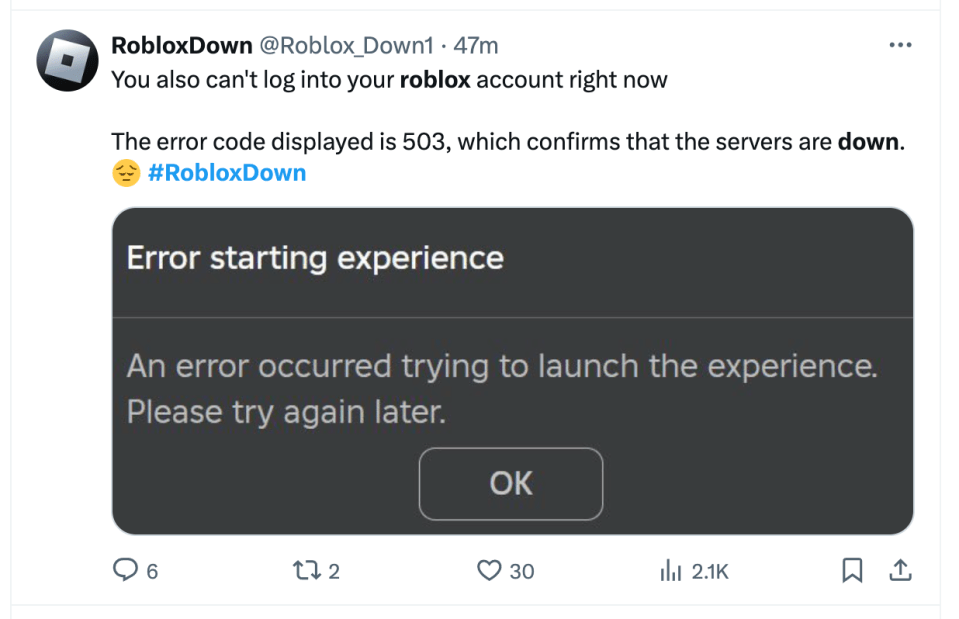Screen dimensions: 959x619
Task: Repost this tweet with retweet icon
Action: (x=306, y=571)
